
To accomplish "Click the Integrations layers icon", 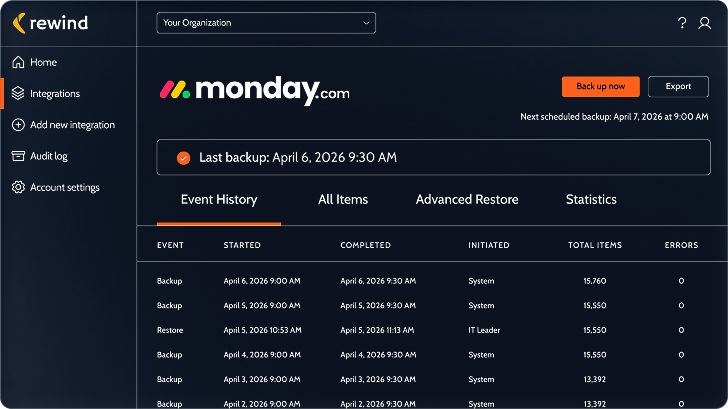I will 18,93.
